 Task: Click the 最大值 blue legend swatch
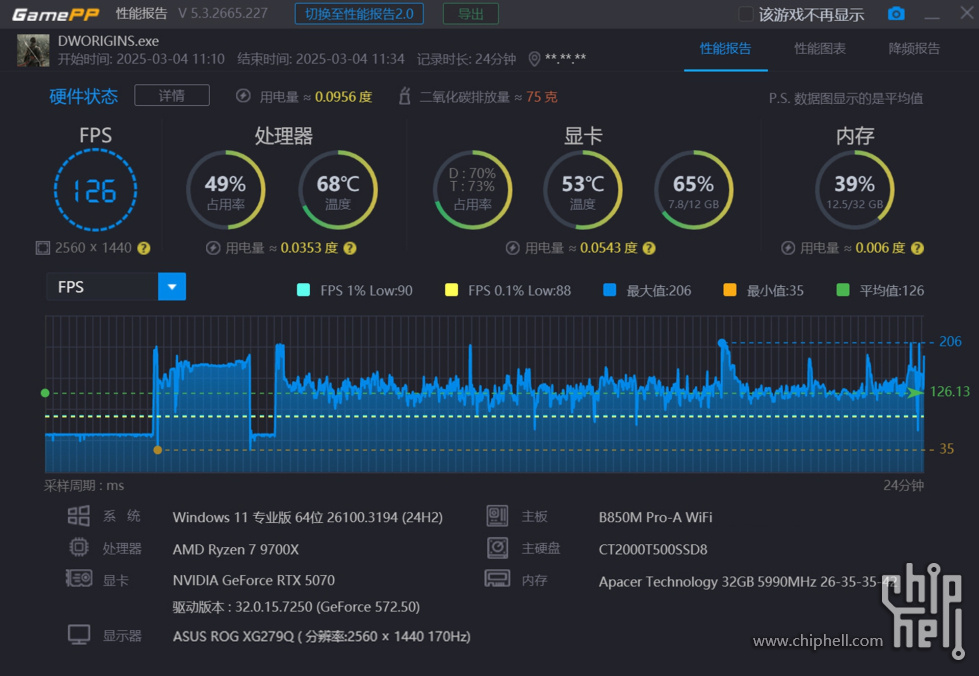click(x=610, y=290)
